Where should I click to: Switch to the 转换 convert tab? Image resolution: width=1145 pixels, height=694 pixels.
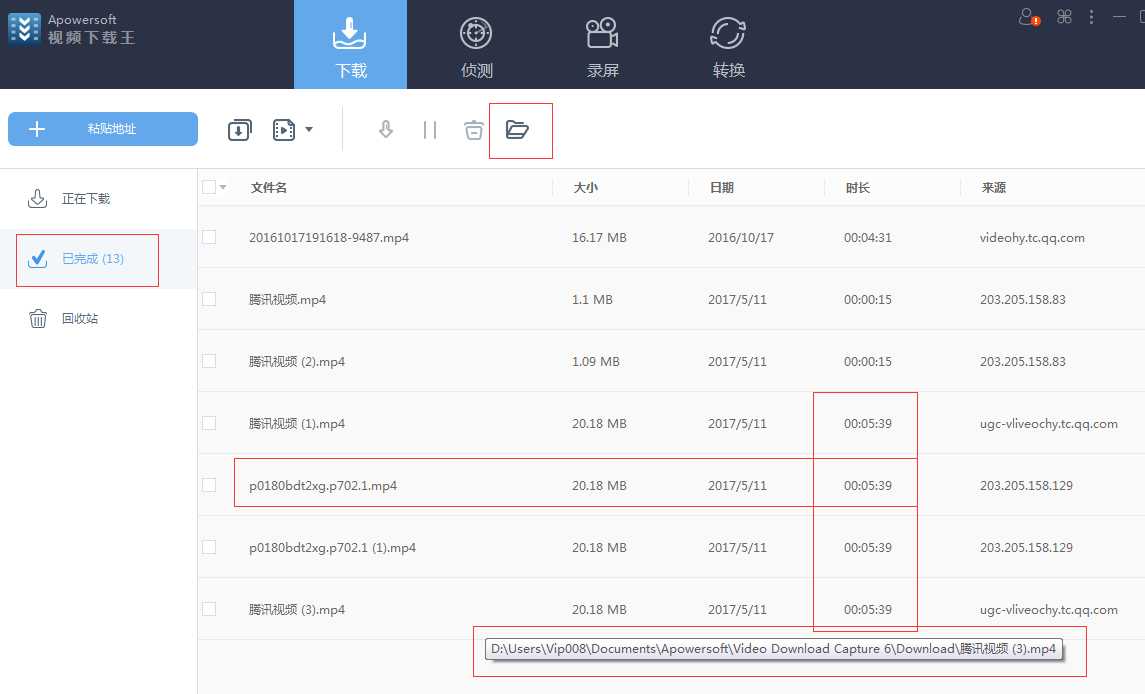coord(728,45)
